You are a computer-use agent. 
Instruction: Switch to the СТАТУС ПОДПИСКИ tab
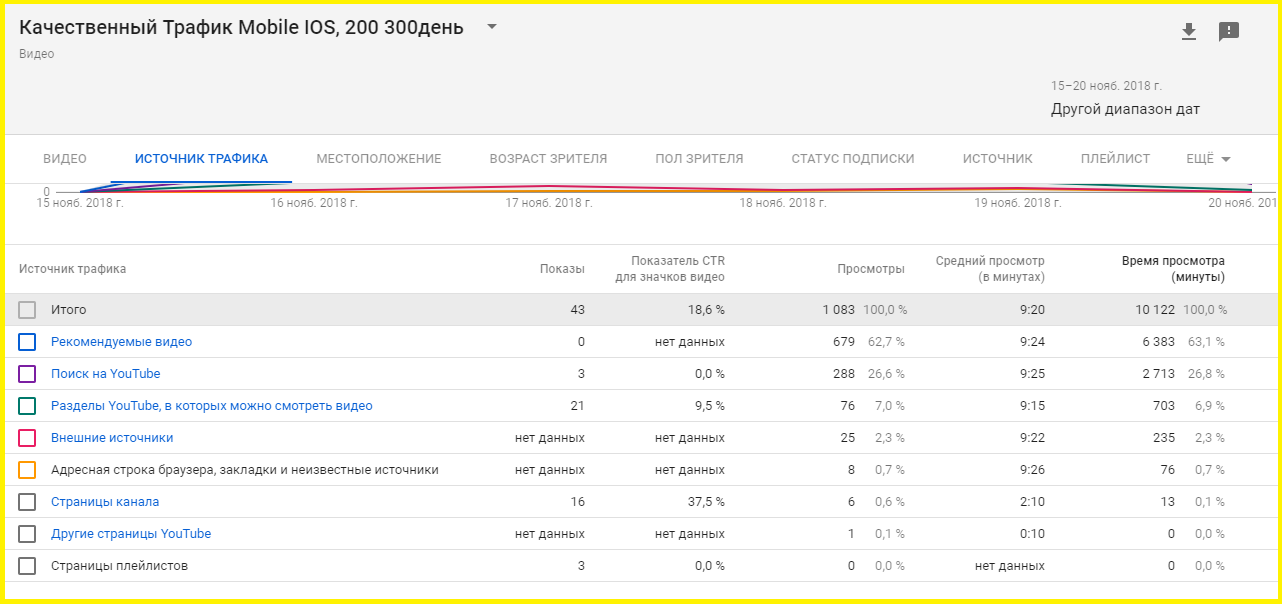(x=853, y=159)
